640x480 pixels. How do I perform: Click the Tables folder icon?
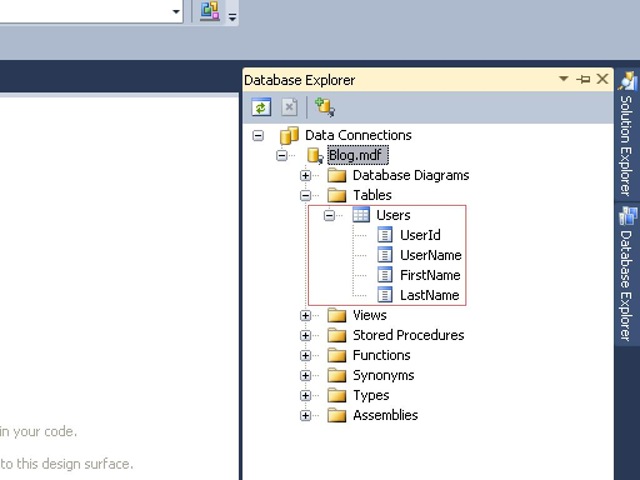(337, 196)
